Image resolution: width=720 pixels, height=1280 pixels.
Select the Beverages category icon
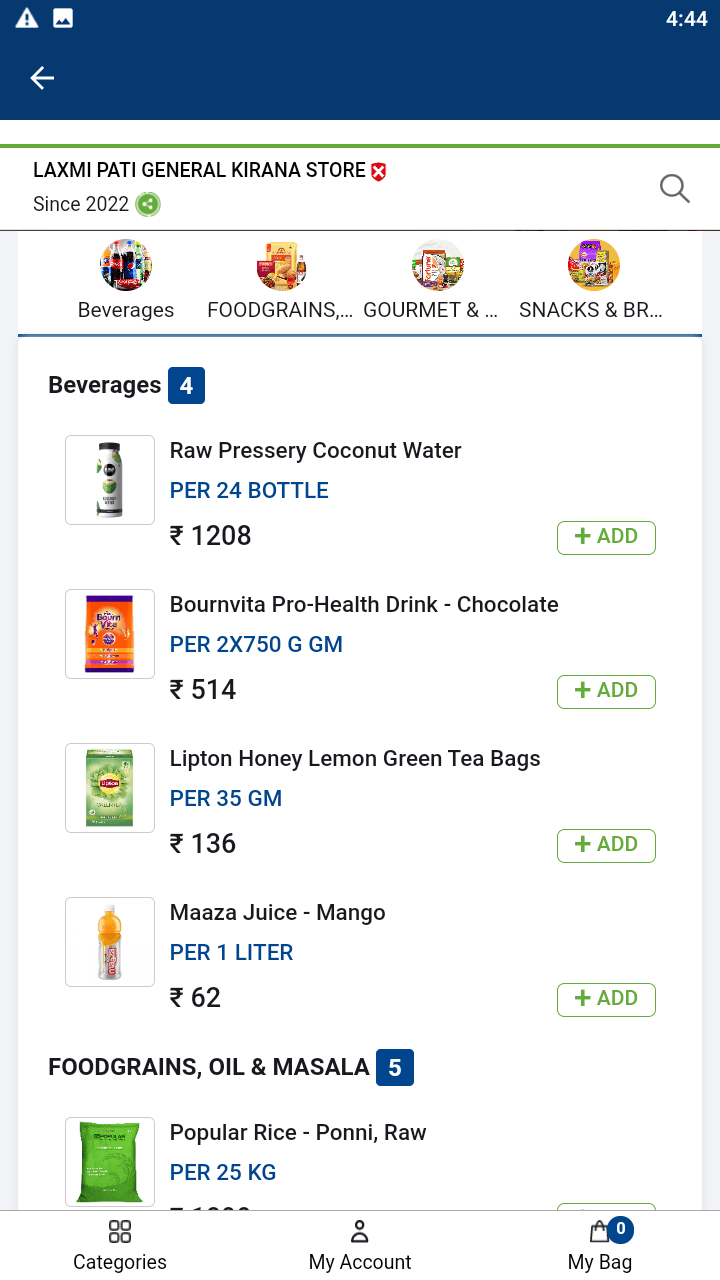point(126,266)
